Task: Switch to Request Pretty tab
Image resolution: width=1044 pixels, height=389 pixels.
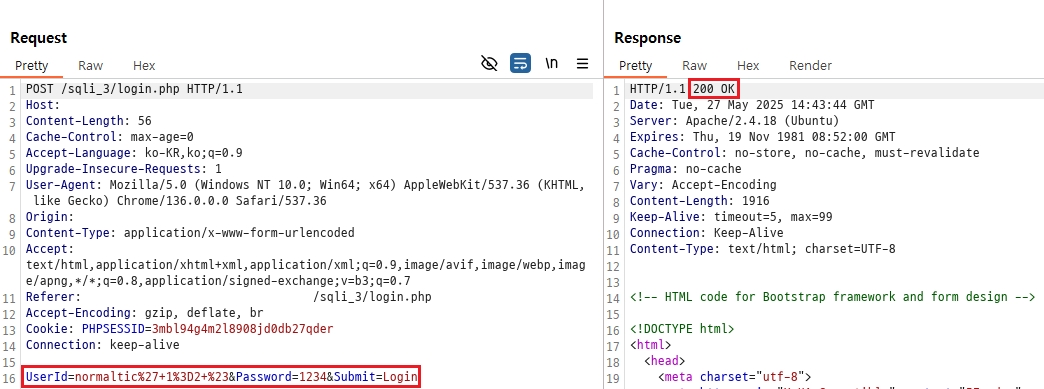Action: (x=31, y=65)
